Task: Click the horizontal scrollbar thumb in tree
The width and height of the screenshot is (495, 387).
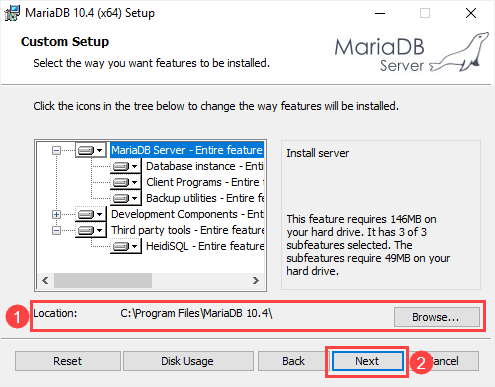Action: [x=103, y=281]
